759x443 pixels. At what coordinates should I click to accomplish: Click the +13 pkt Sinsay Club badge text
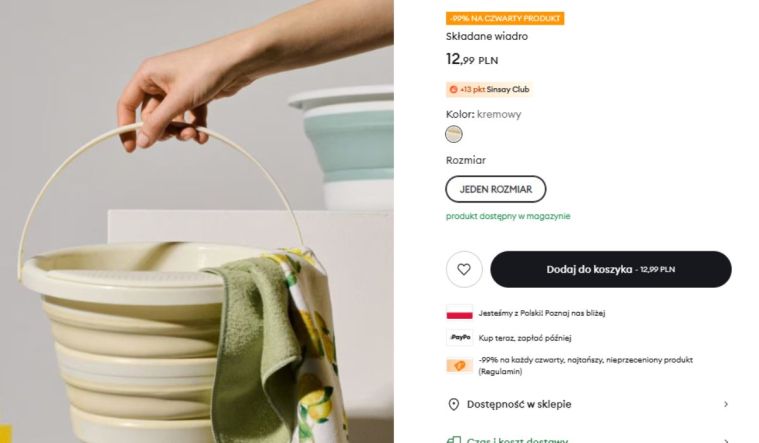coord(495,90)
